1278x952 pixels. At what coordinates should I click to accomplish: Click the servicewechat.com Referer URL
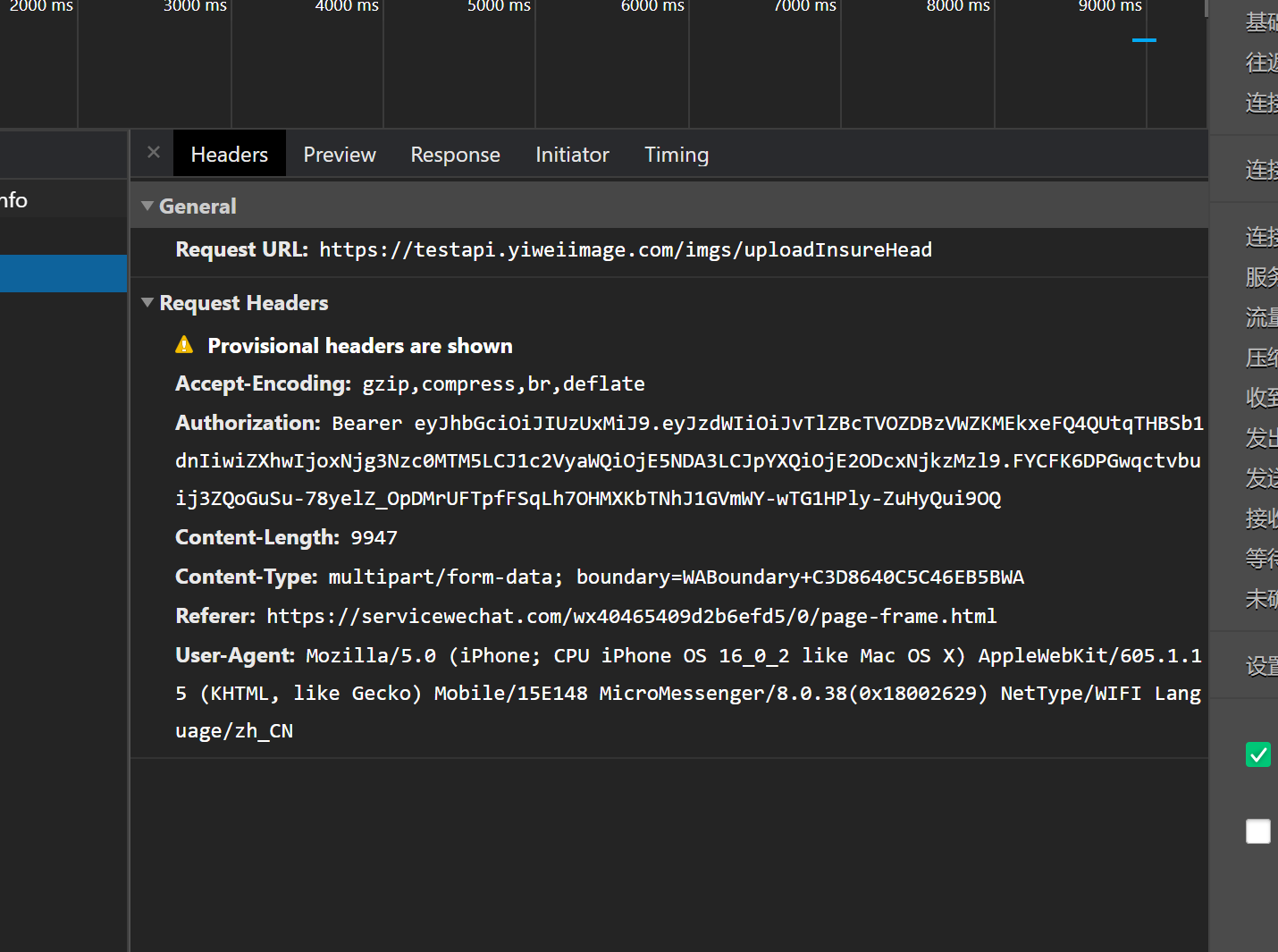631,617
